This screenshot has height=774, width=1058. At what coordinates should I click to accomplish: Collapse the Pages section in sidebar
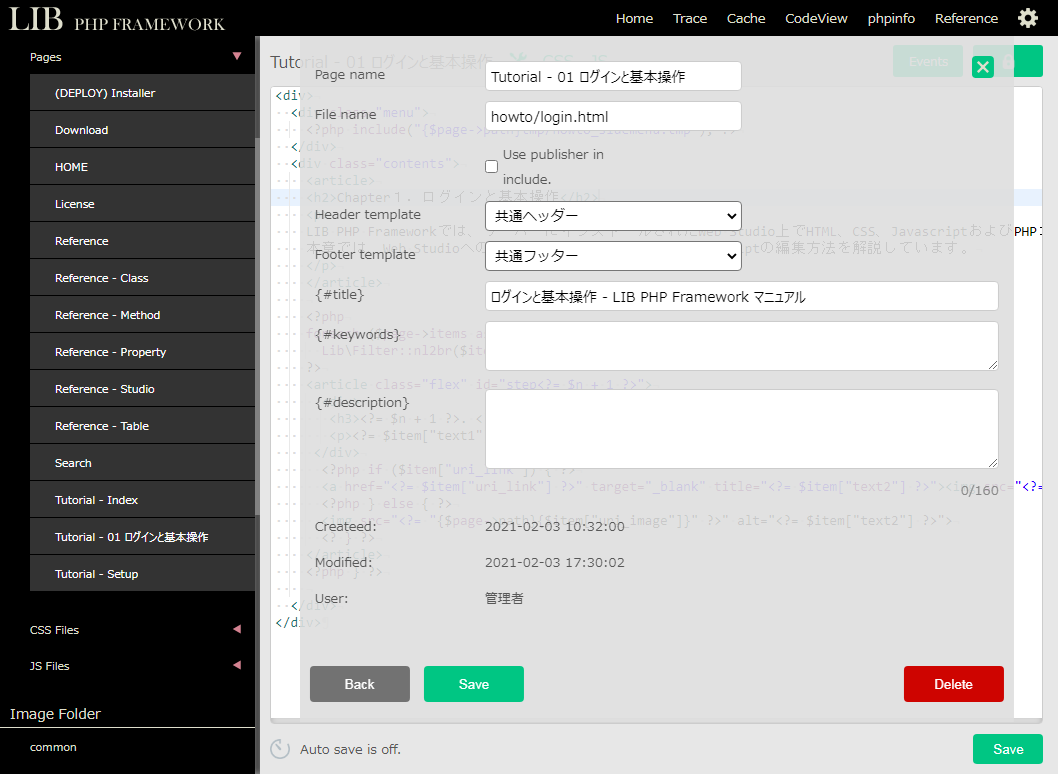pyautogui.click(x=236, y=57)
